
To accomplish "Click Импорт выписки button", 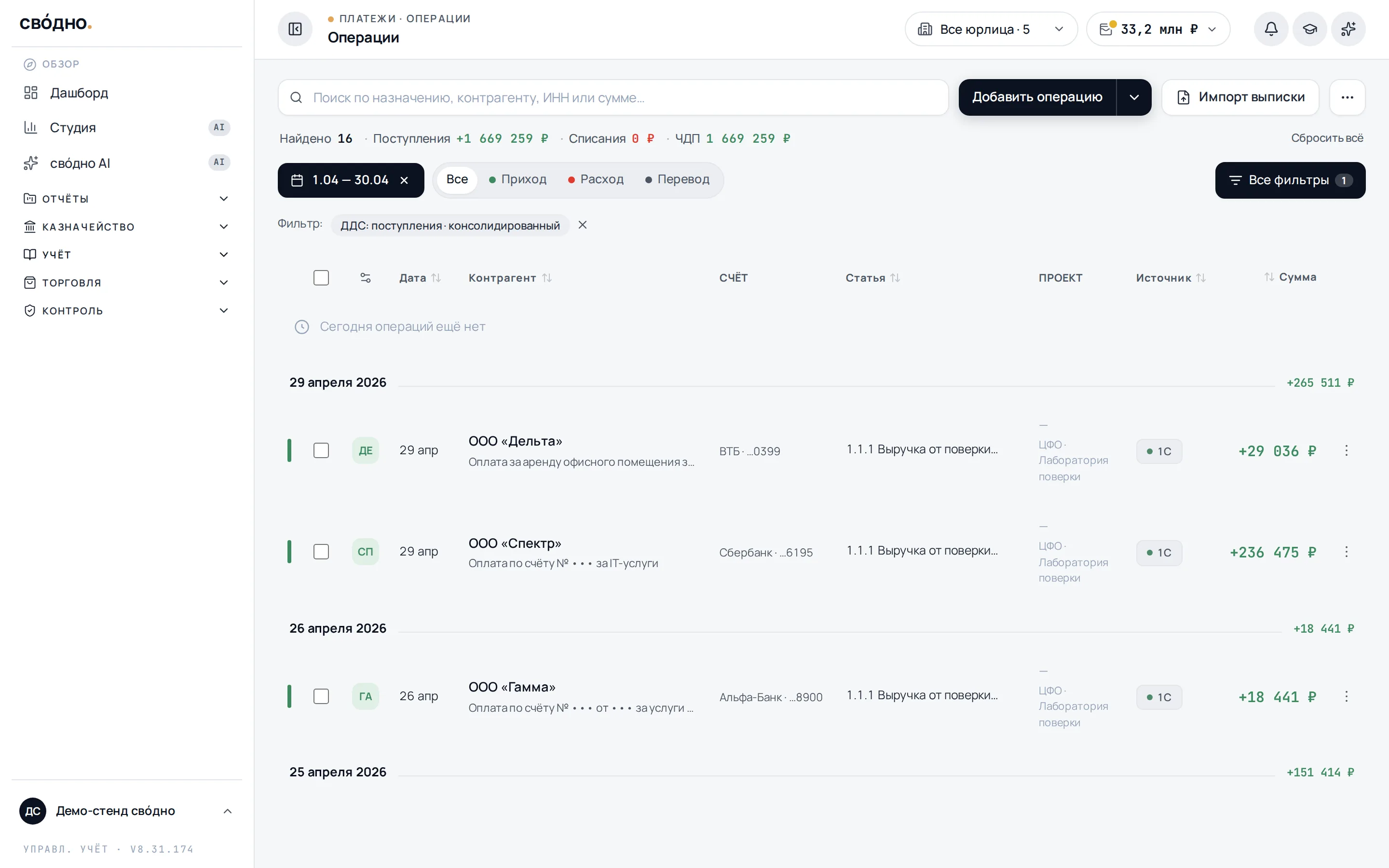I will (x=1240, y=97).
